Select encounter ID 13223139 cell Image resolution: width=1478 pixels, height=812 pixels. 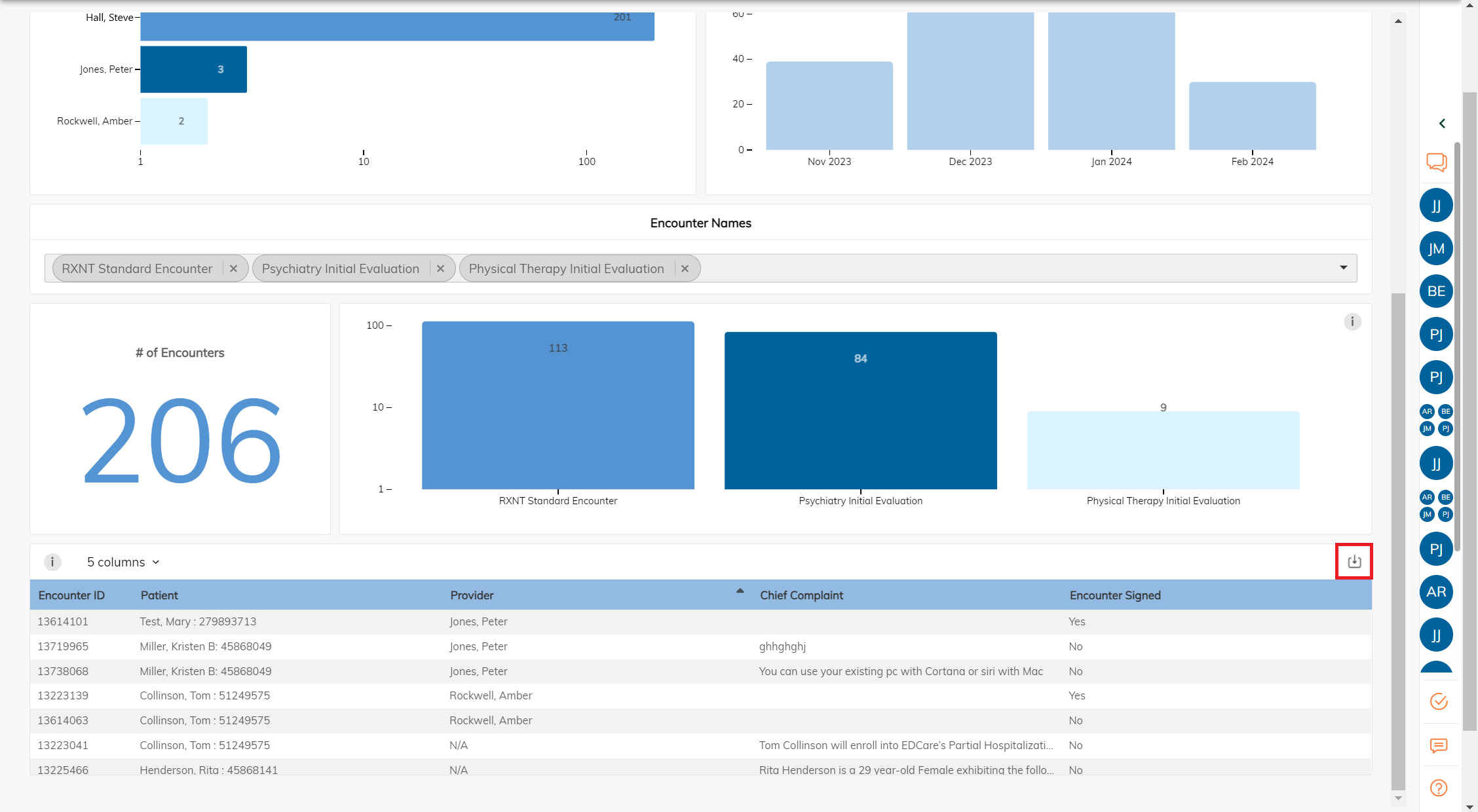tap(63, 695)
